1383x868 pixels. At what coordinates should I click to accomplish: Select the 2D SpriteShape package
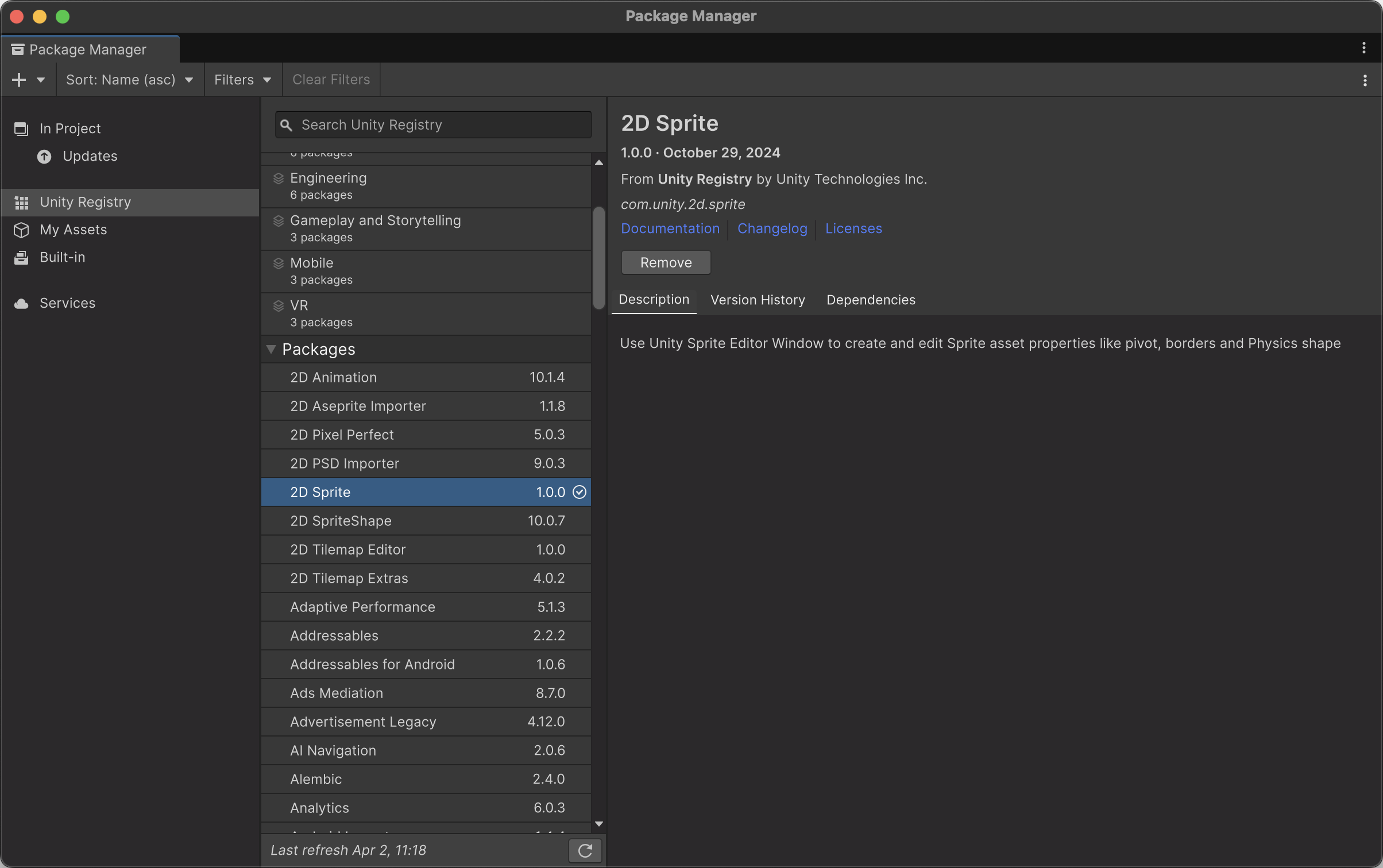426,521
